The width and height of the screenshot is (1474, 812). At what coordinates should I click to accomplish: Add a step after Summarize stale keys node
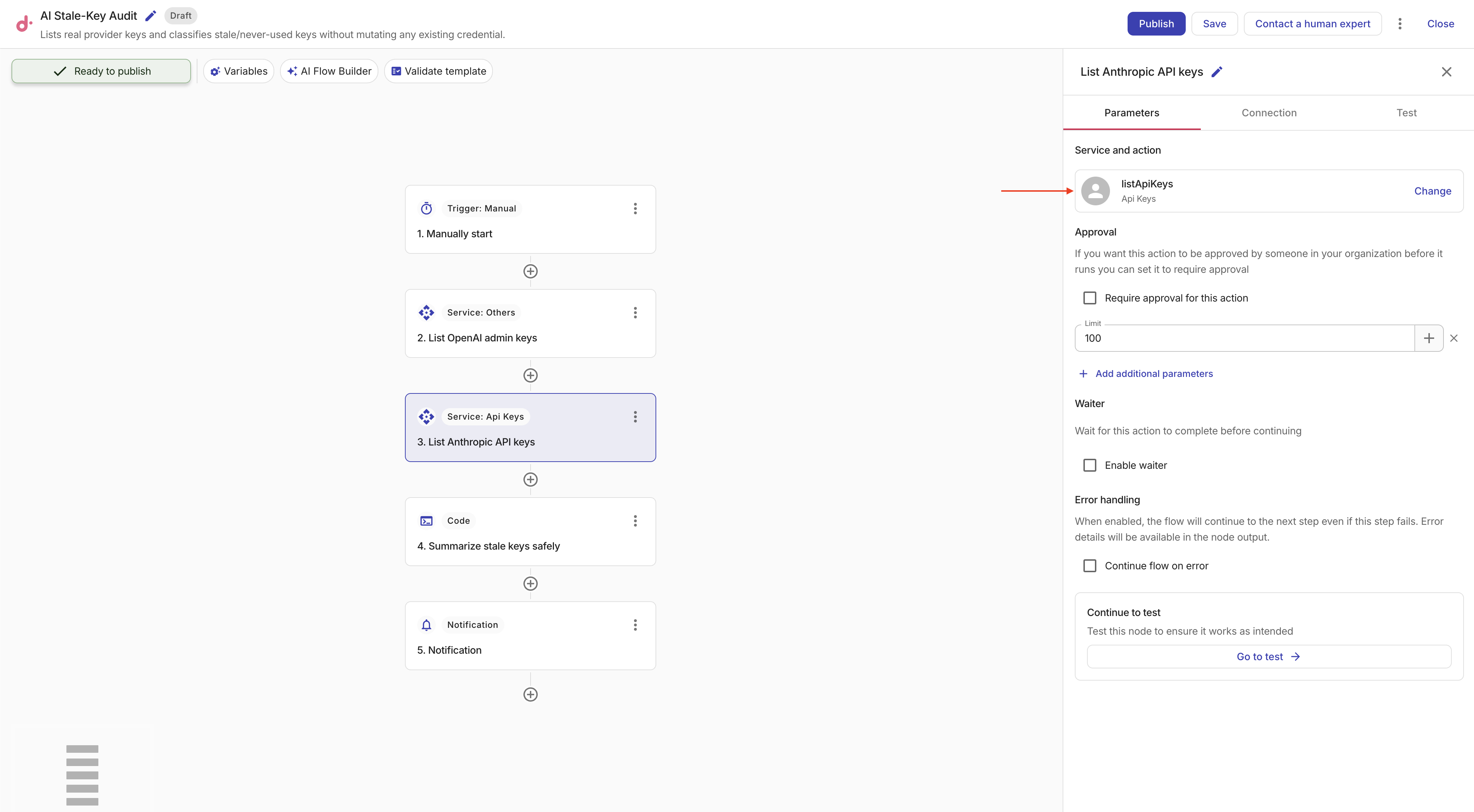click(531, 584)
